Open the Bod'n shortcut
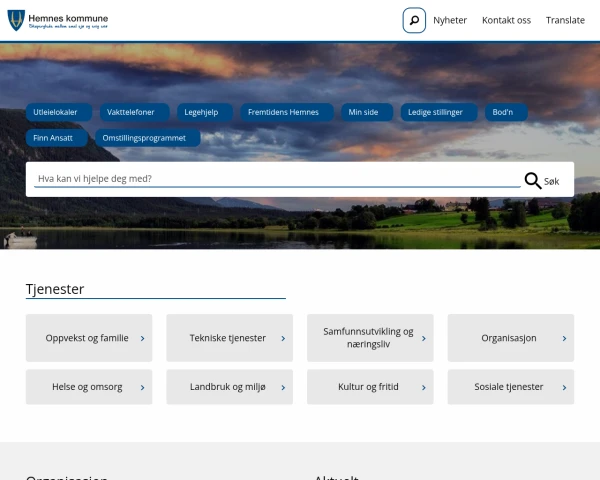 coord(502,112)
